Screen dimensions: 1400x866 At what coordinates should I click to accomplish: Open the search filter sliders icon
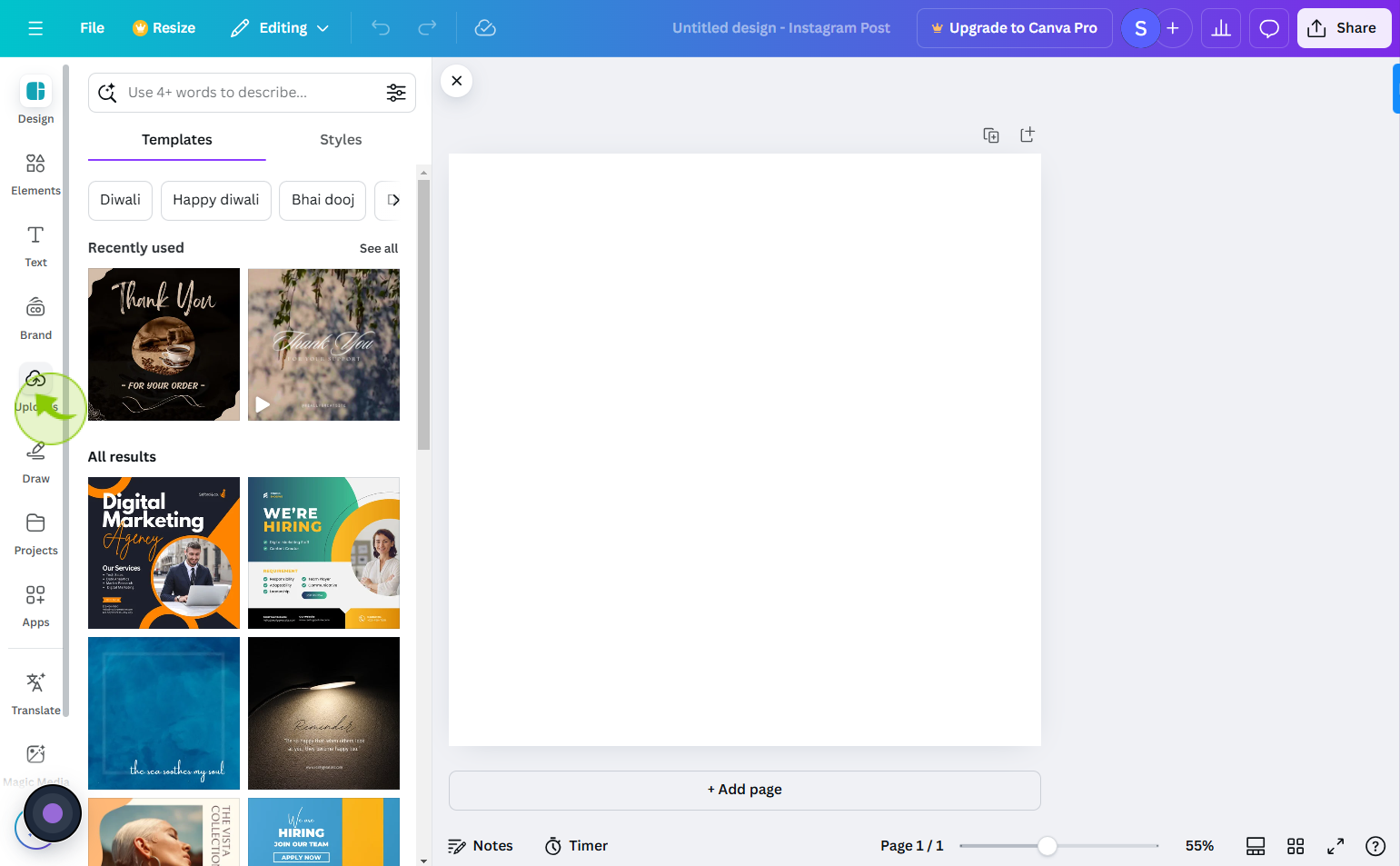coord(396,93)
